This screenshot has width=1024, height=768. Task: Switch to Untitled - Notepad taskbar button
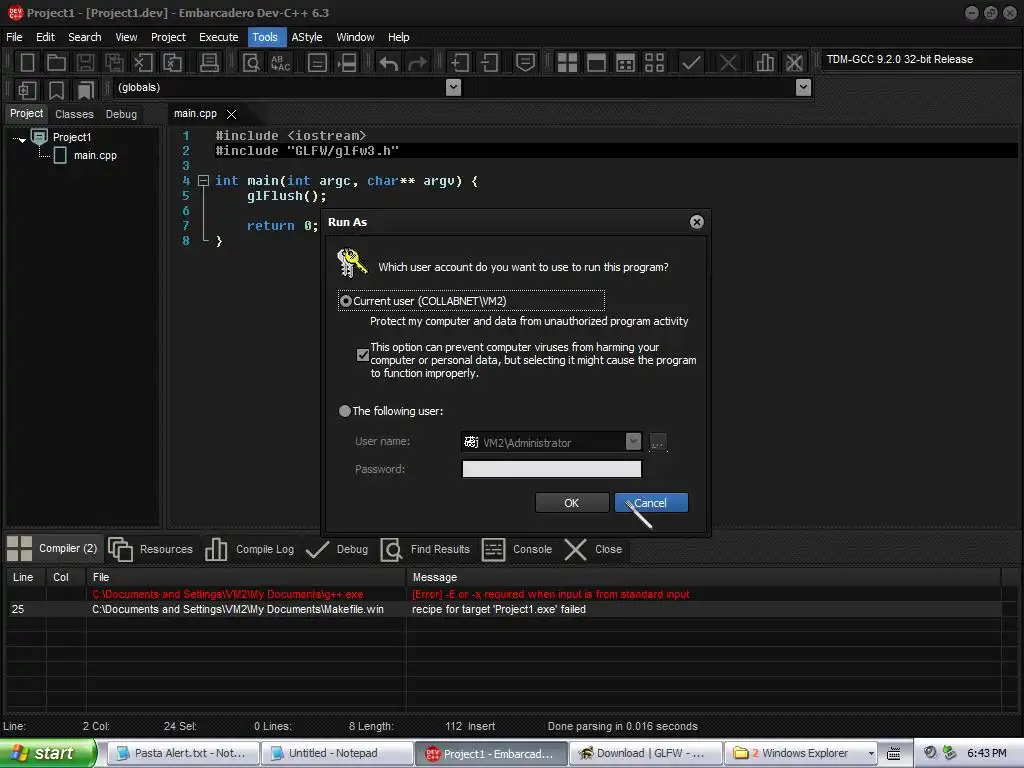[337, 753]
